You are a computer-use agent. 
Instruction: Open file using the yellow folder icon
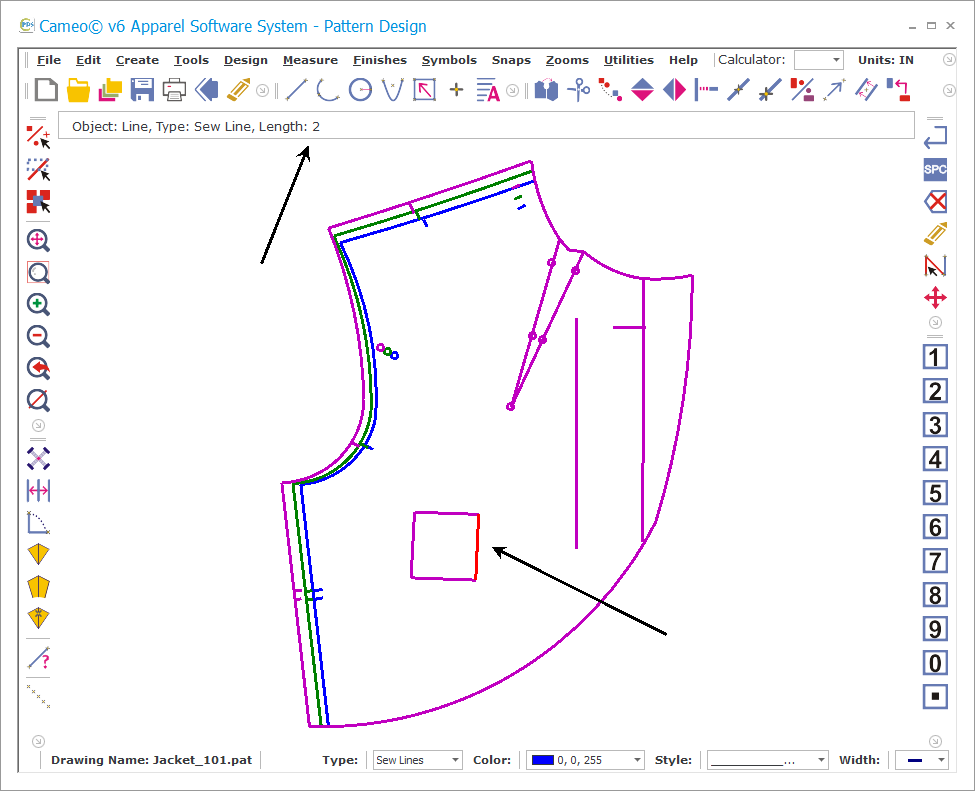pyautogui.click(x=78, y=90)
